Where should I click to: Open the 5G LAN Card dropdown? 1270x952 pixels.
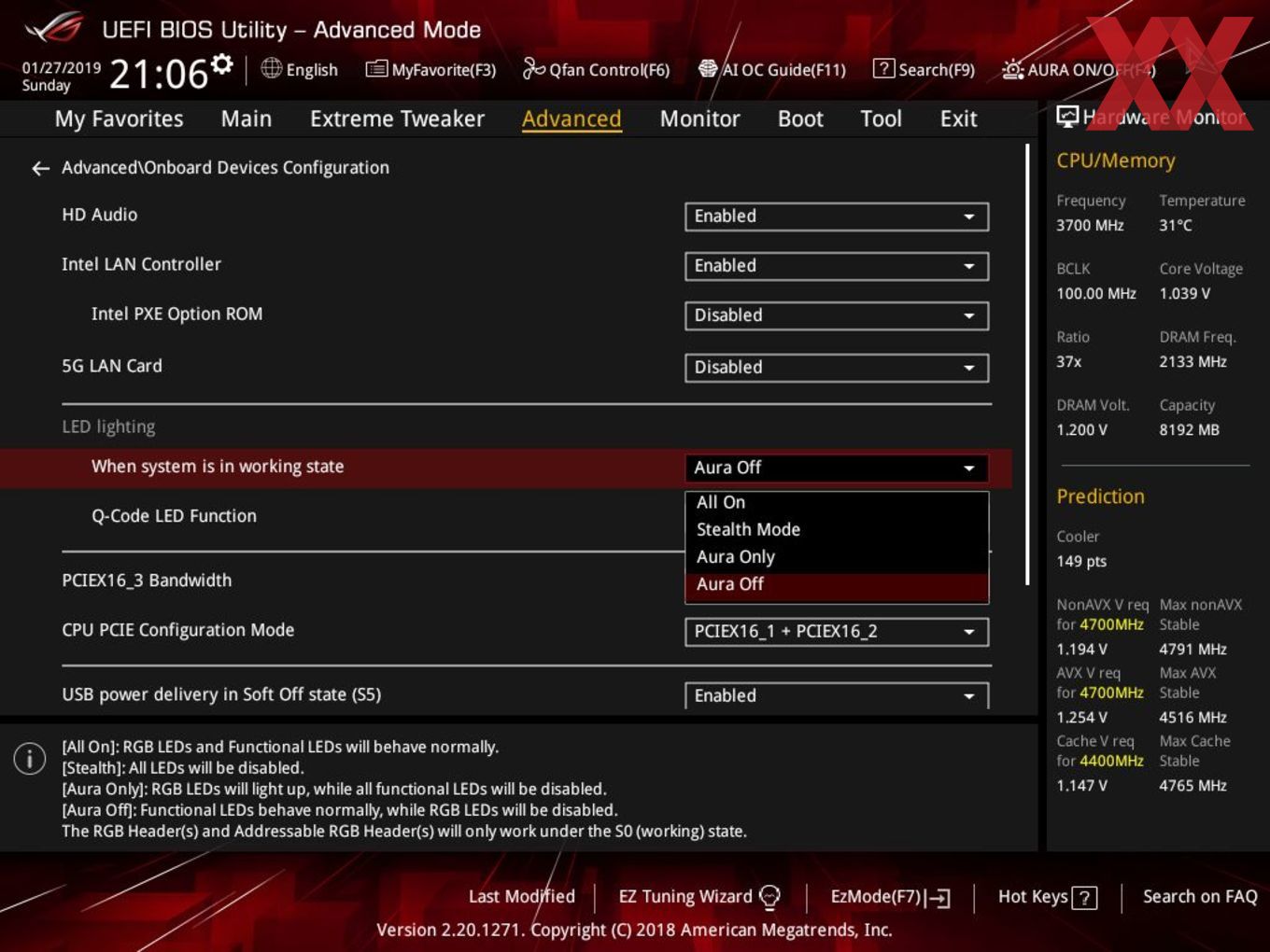(836, 368)
